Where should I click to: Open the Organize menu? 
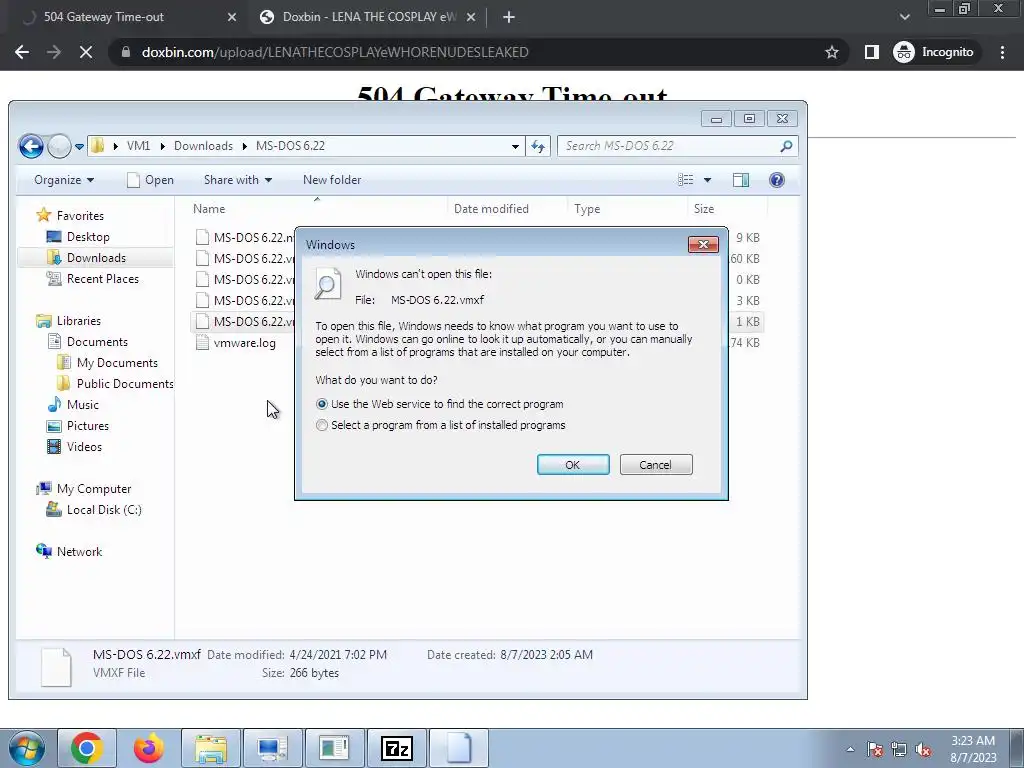pyautogui.click(x=64, y=180)
